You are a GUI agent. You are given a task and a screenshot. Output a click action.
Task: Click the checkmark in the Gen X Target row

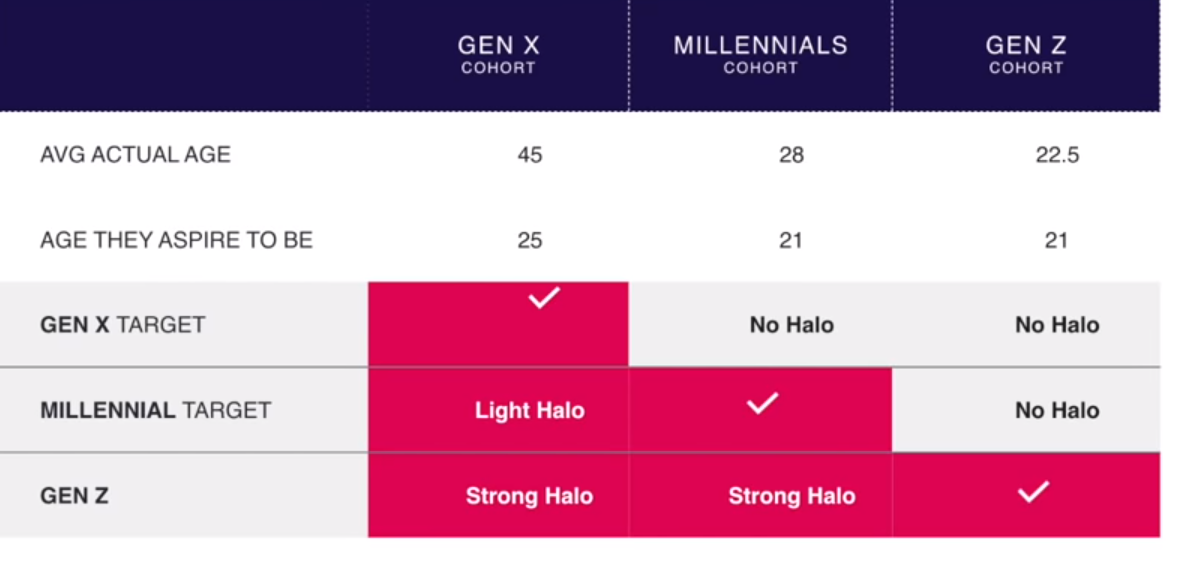pyautogui.click(x=544, y=298)
